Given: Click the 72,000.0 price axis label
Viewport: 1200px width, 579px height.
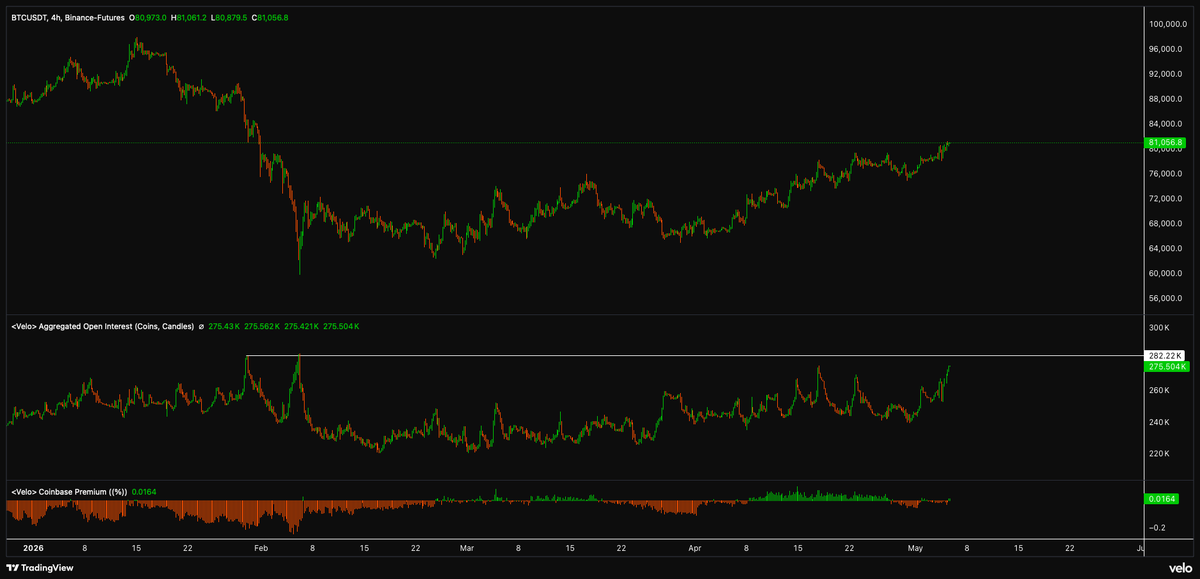Looking at the screenshot, I should [1168, 199].
